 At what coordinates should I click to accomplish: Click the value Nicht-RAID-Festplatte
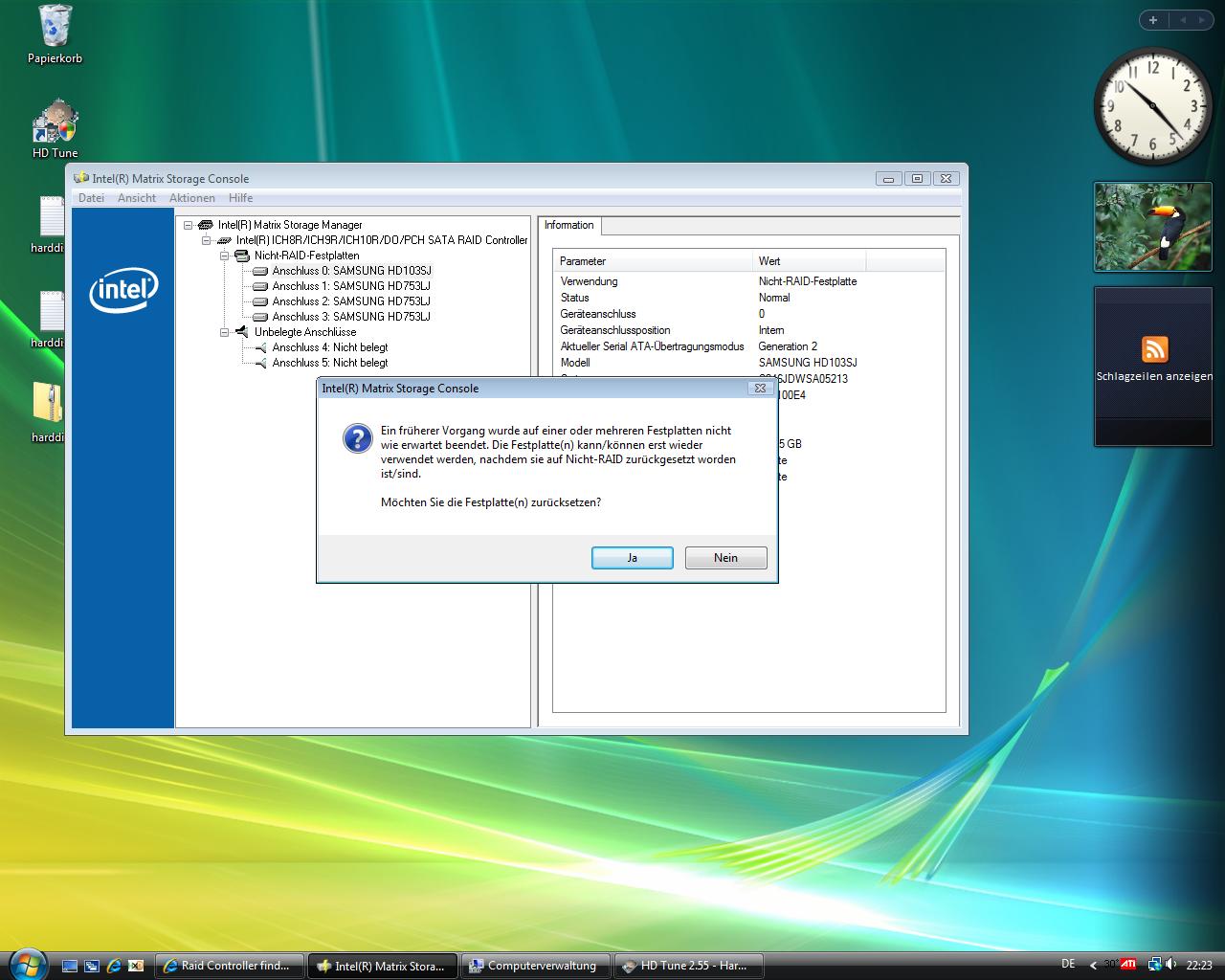pyautogui.click(x=808, y=281)
